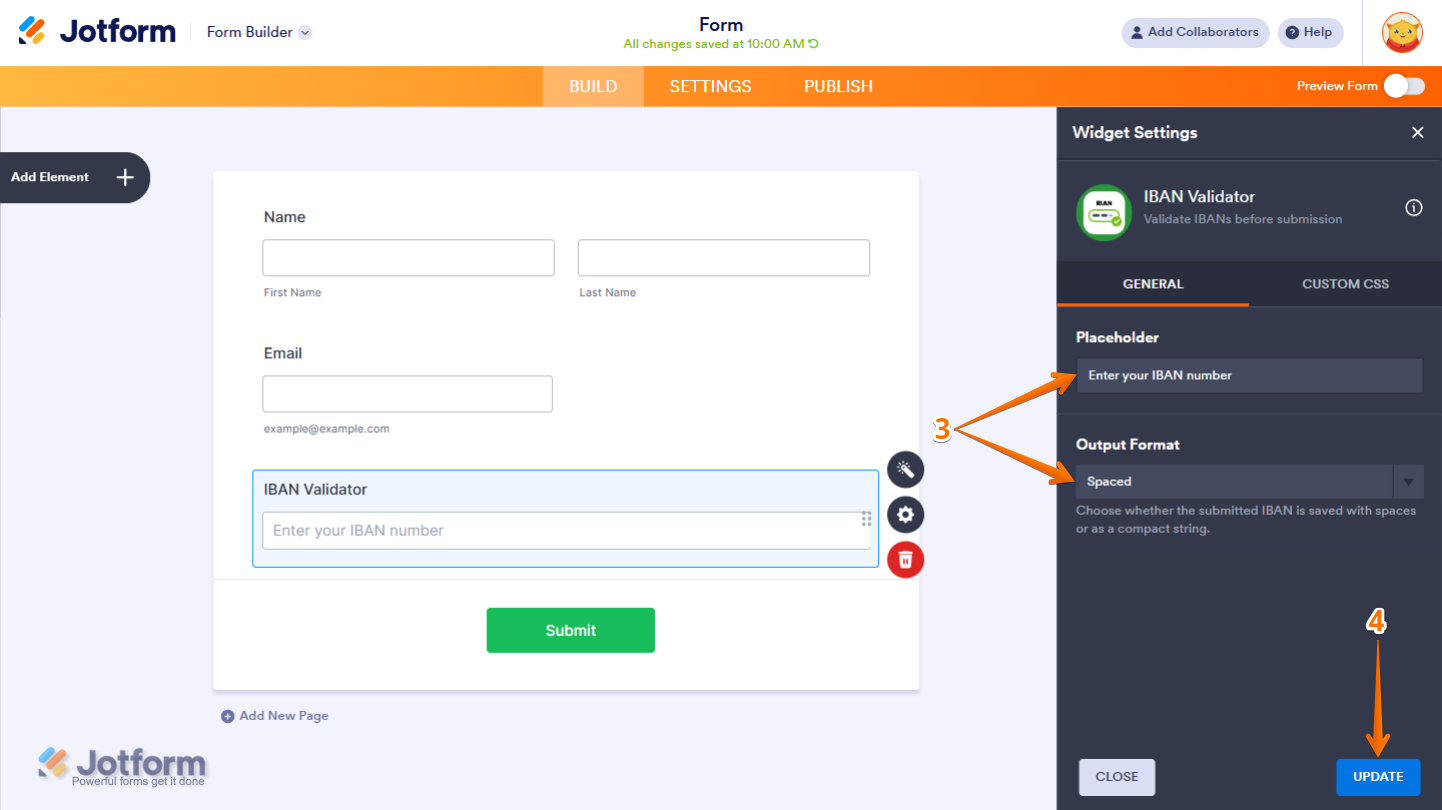Click the Form title text
1442x810 pixels.
pyautogui.click(x=721, y=25)
